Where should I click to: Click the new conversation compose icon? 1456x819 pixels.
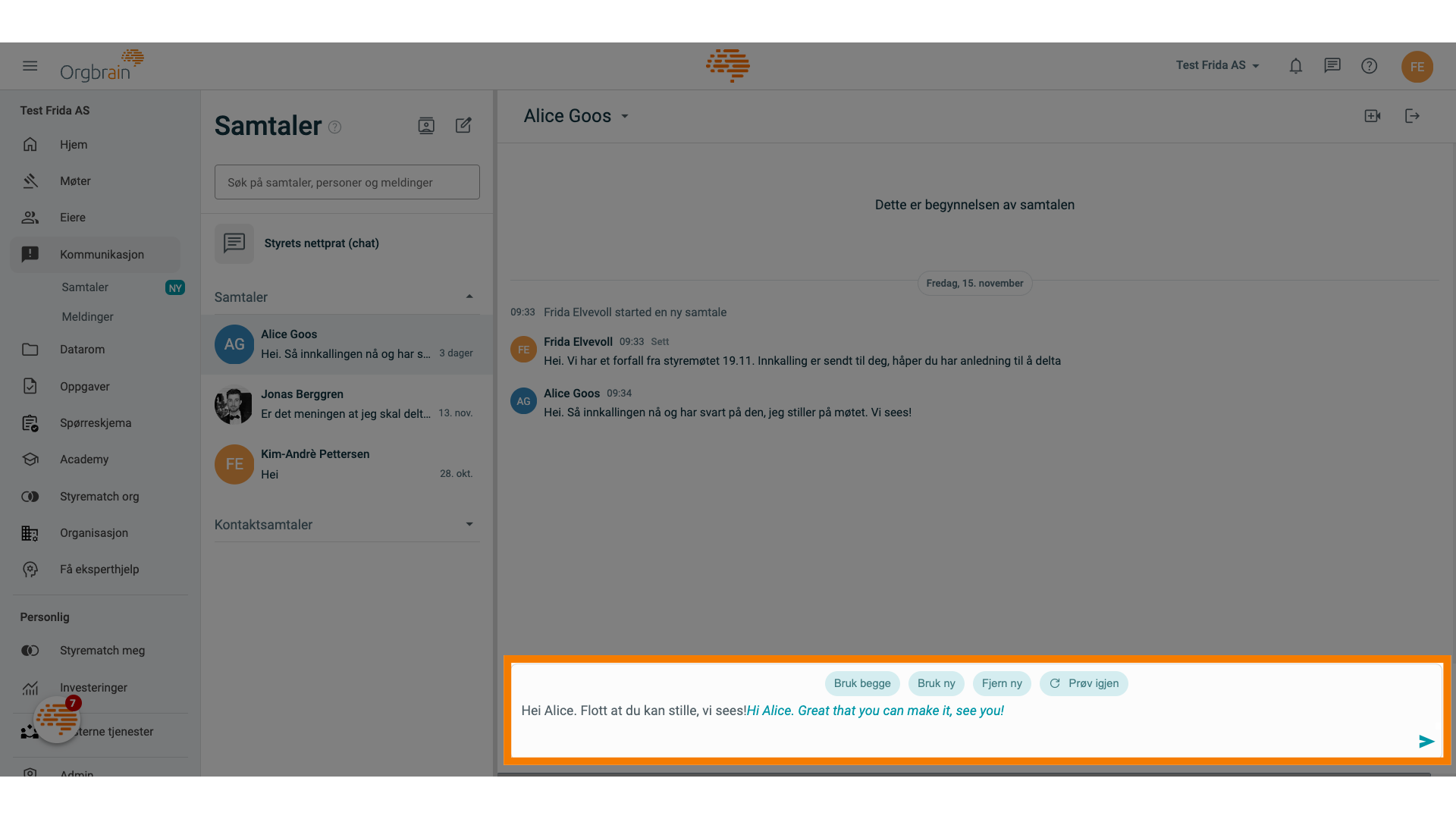pos(463,125)
